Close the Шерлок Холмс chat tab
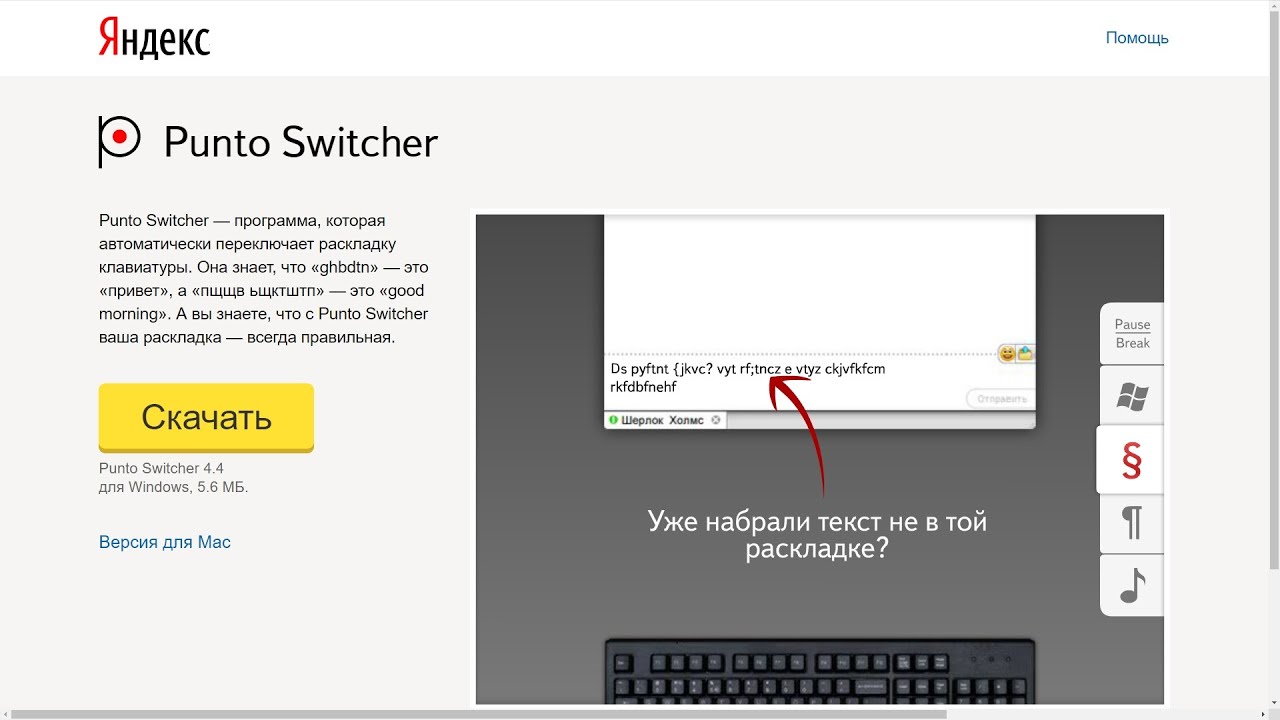This screenshot has height=720, width=1280. tap(715, 420)
